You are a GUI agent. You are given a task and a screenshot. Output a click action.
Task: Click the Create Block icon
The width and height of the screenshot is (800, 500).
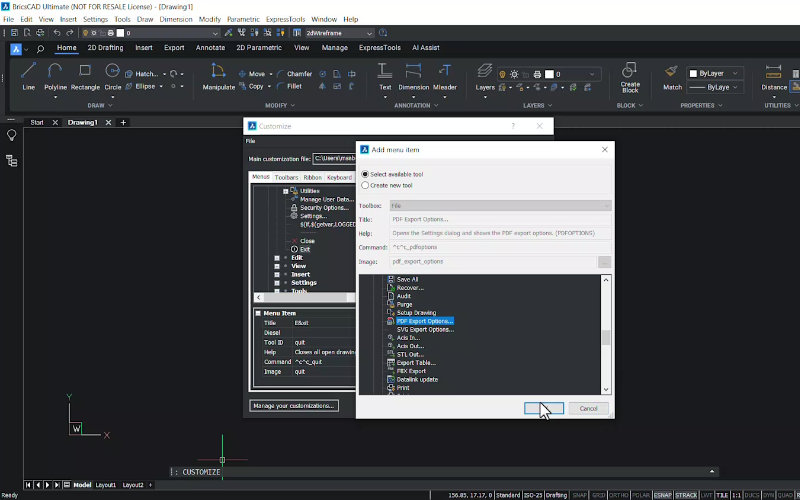630,74
